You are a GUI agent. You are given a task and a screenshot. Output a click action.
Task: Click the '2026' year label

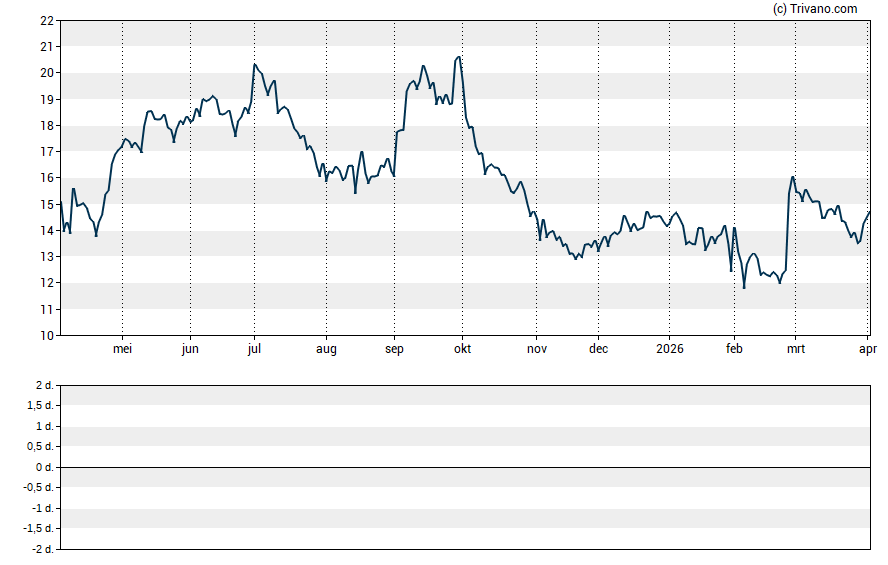(669, 349)
